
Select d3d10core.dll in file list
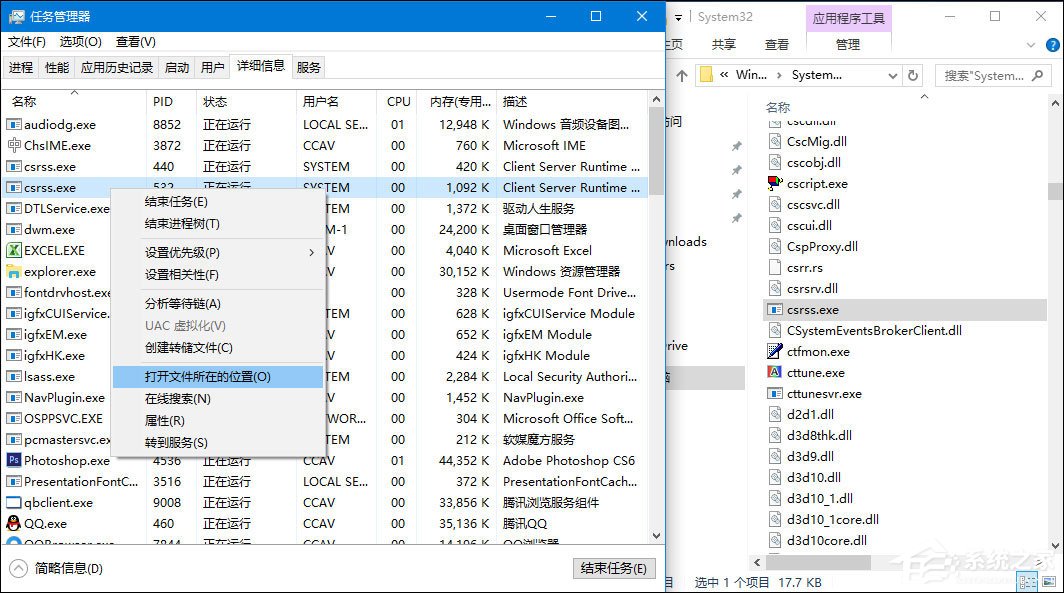826,540
